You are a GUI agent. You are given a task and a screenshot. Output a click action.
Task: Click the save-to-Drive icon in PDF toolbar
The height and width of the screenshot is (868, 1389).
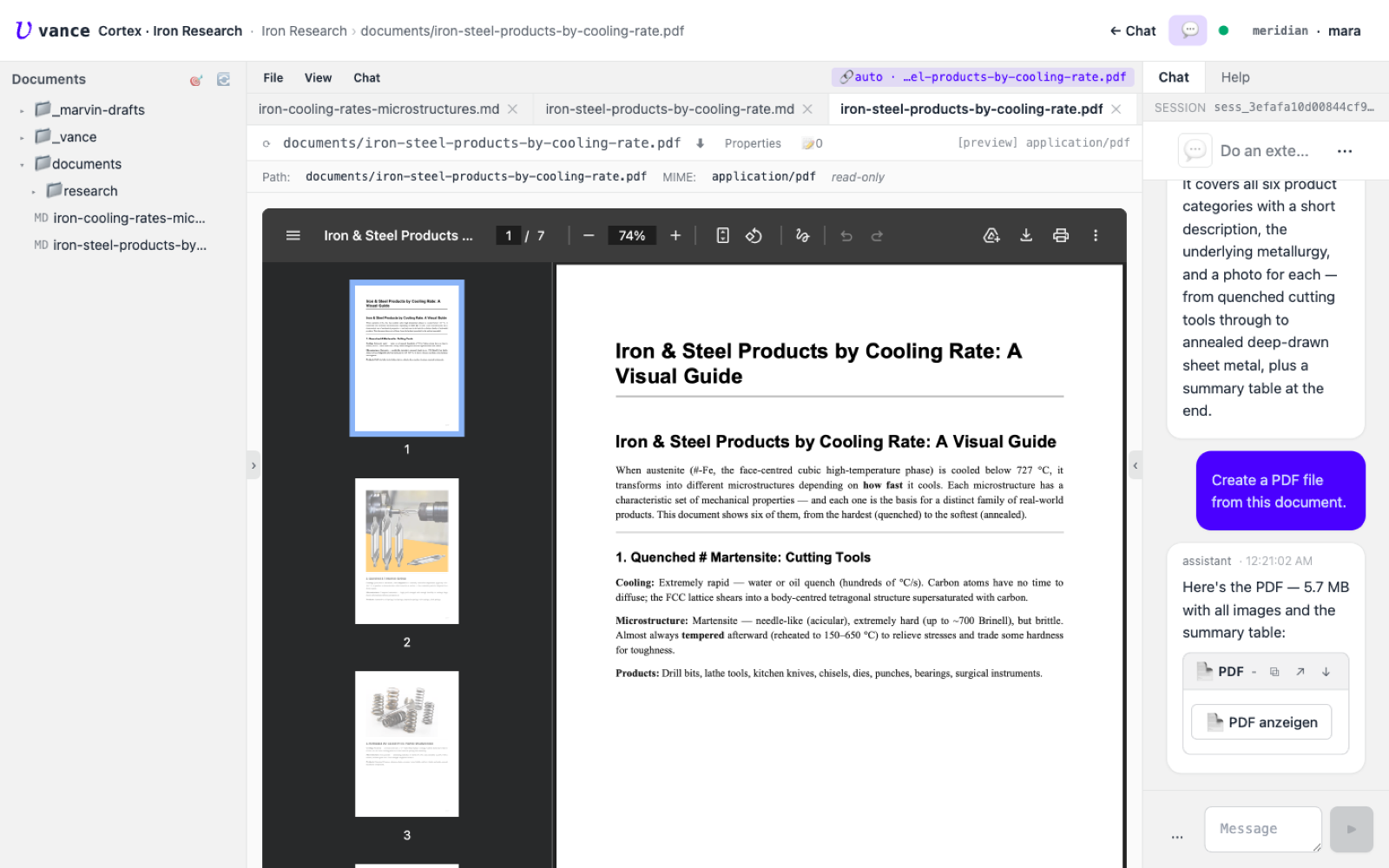click(x=991, y=235)
